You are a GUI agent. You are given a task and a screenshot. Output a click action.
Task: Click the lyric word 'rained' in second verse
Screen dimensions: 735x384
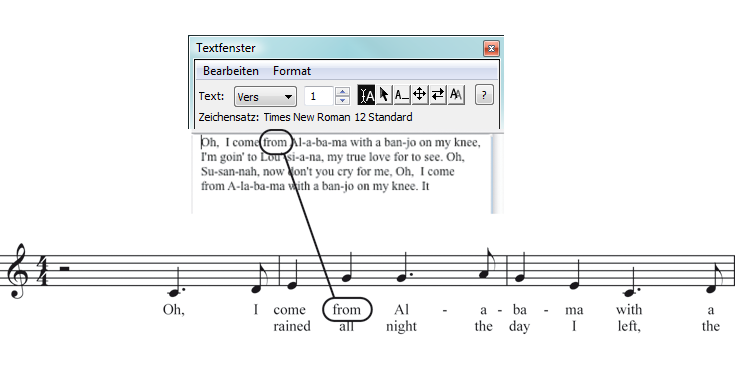tap(292, 326)
